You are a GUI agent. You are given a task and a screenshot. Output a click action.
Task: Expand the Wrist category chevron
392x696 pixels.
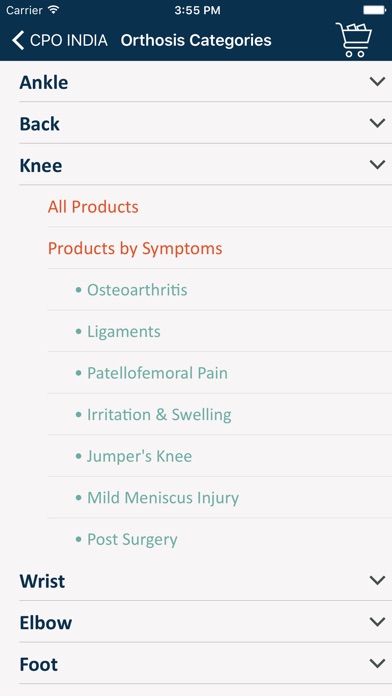[x=377, y=580]
